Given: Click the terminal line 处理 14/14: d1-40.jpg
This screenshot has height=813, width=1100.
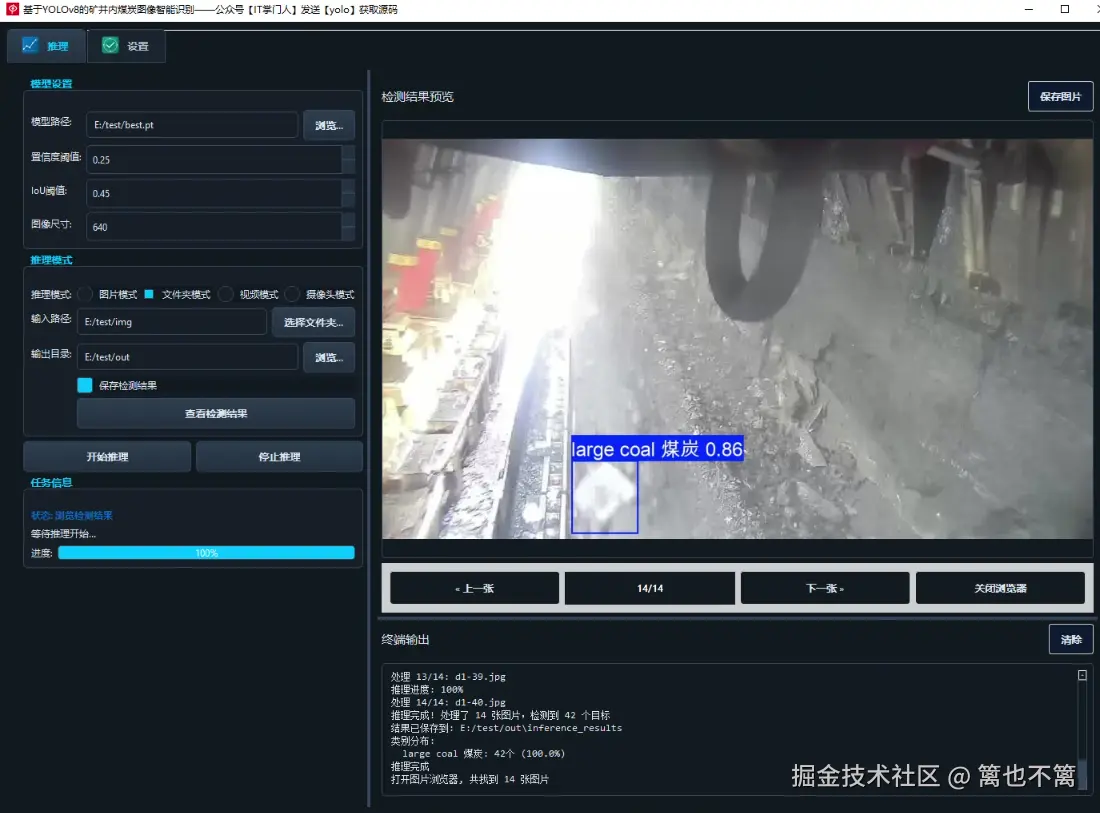Looking at the screenshot, I should tap(448, 702).
